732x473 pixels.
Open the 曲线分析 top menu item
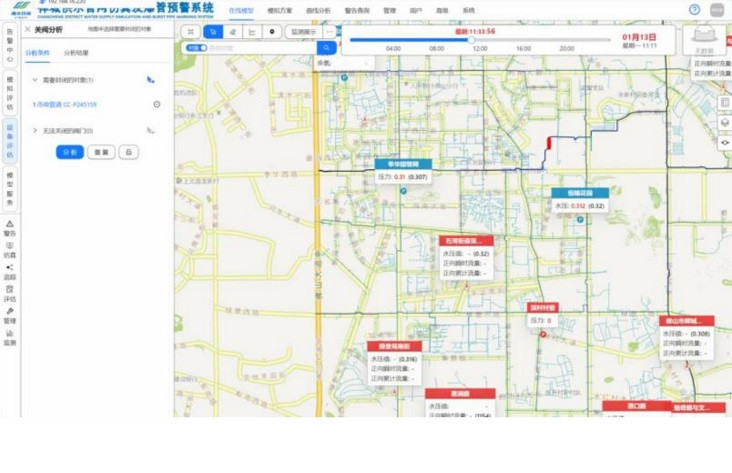(317, 10)
